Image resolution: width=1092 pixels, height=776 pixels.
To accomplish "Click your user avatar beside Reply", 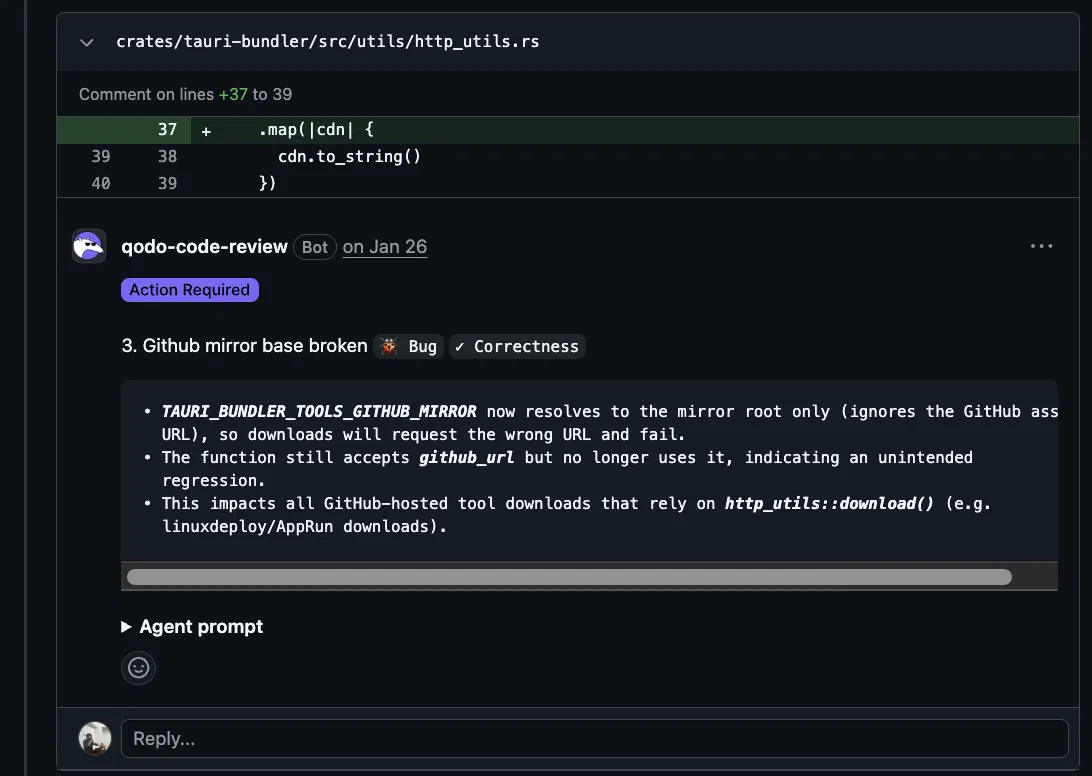I will (x=95, y=738).
